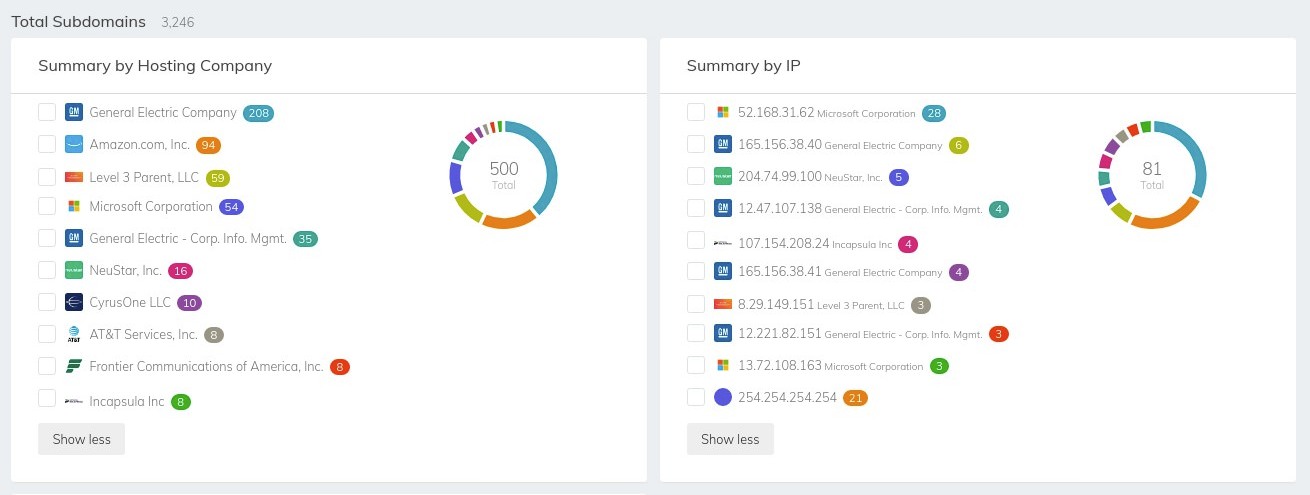This screenshot has height=495, width=1310.
Task: Click the General Electric Company logo icon
Action: click(73, 112)
